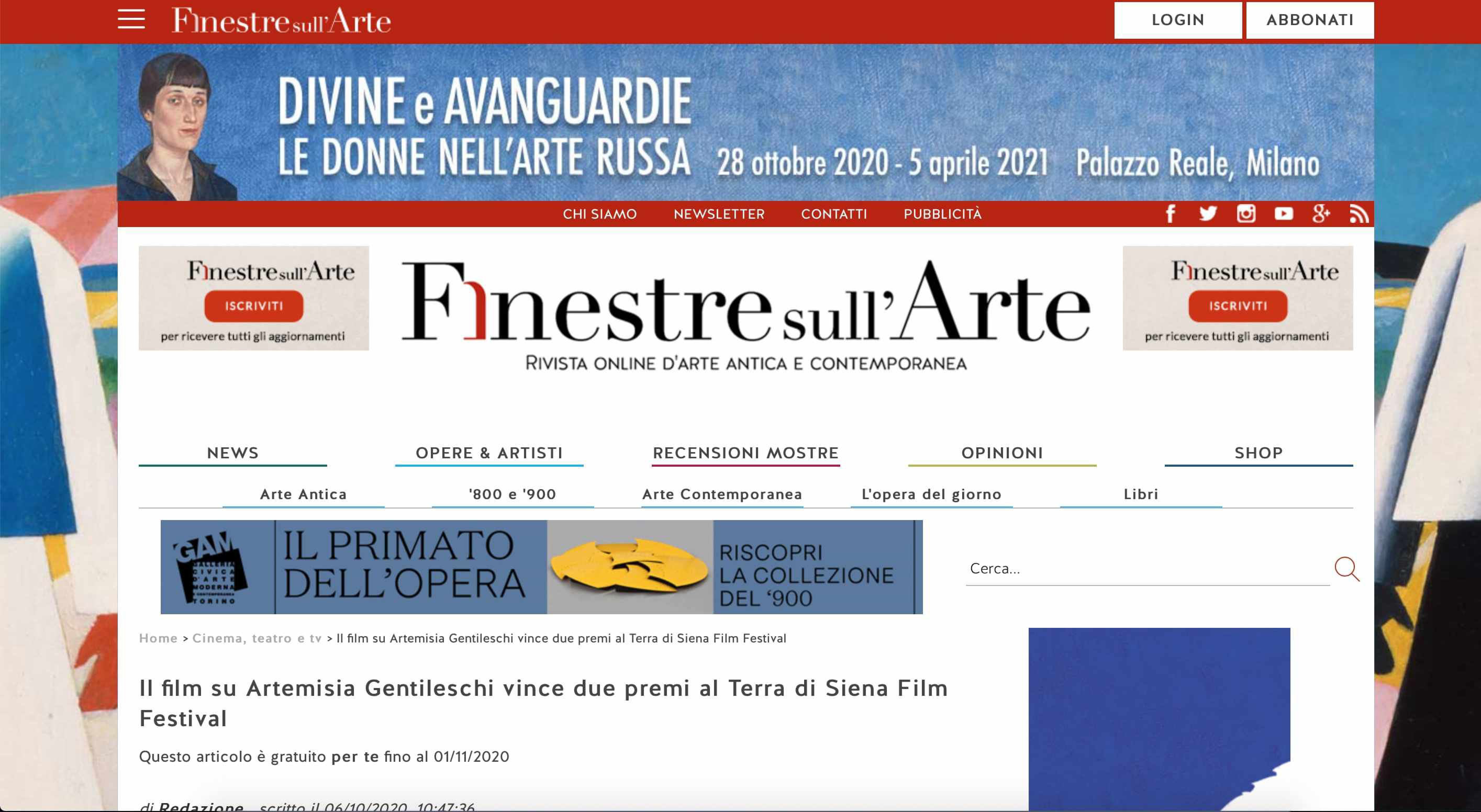Open the NEWSLETTER link
This screenshot has height=812, width=1481.
pyautogui.click(x=719, y=214)
